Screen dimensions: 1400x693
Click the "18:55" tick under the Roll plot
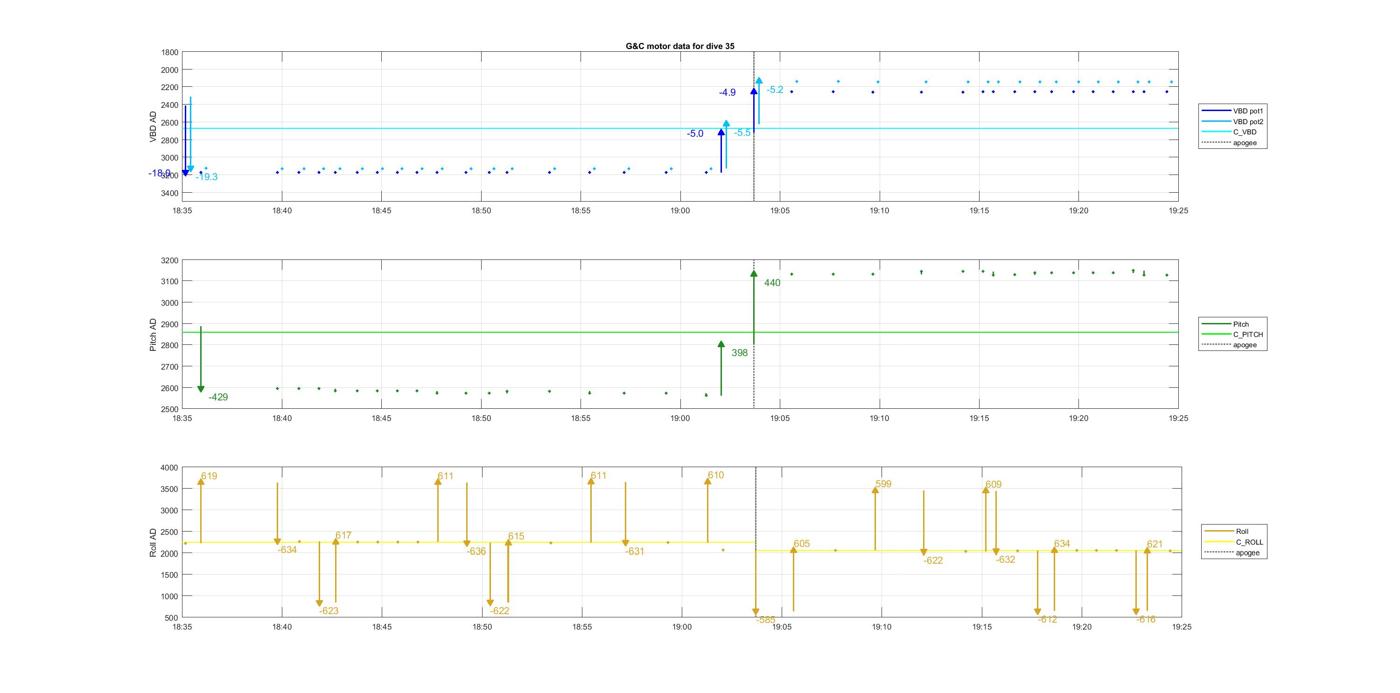[x=581, y=627]
